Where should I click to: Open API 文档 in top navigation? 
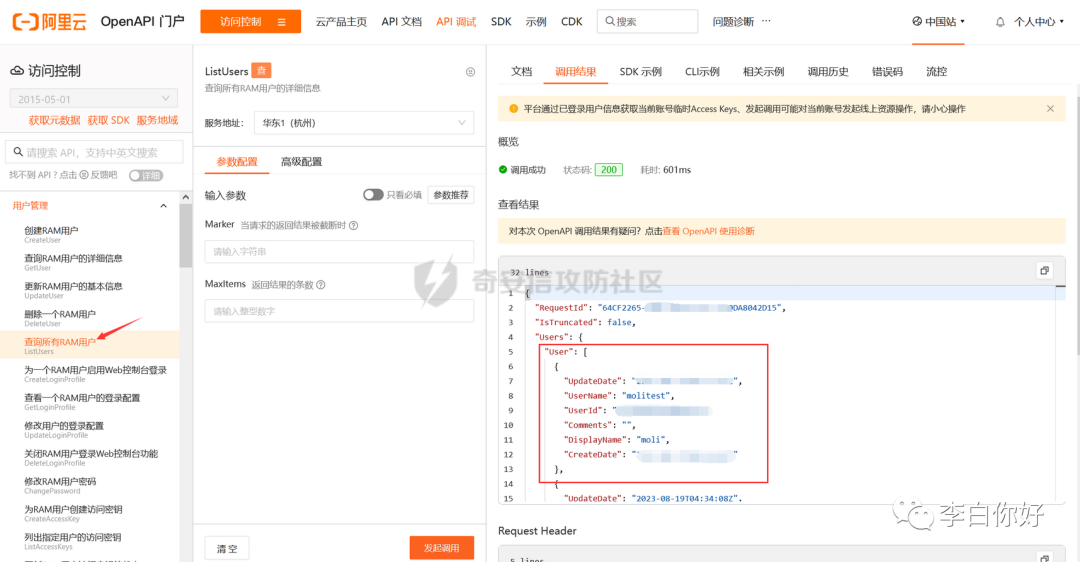402,21
